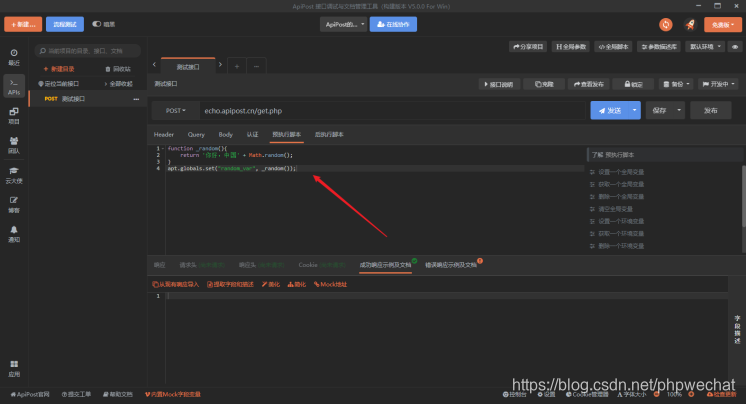Click the 克隆 clone button
The image size is (746, 404).
click(x=544, y=84)
